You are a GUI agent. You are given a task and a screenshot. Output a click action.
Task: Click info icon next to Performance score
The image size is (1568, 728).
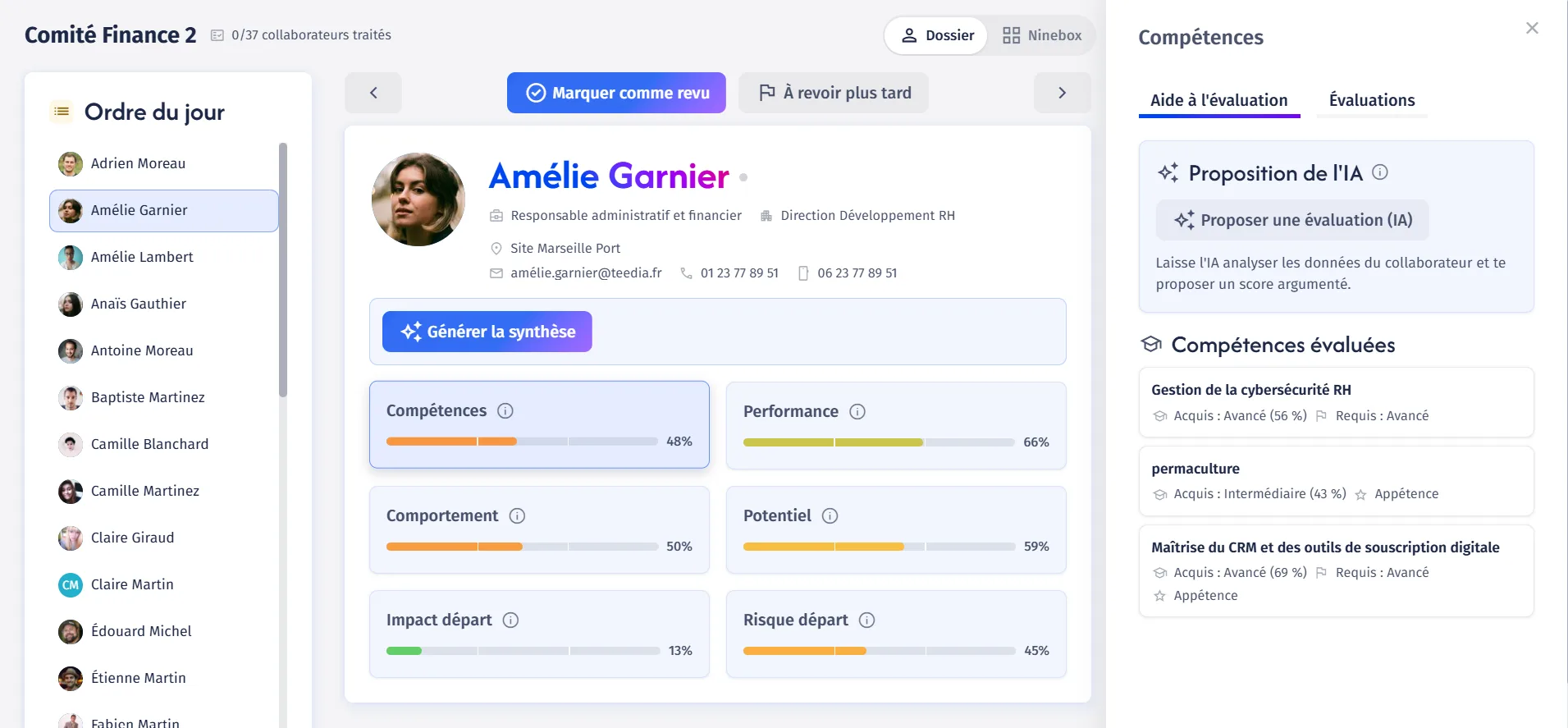857,411
